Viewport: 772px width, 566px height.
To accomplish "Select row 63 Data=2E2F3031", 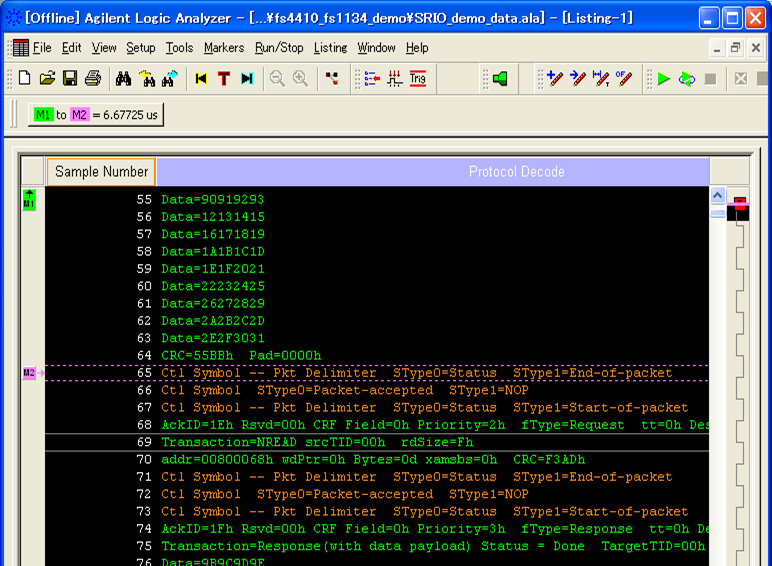I will (x=377, y=338).
